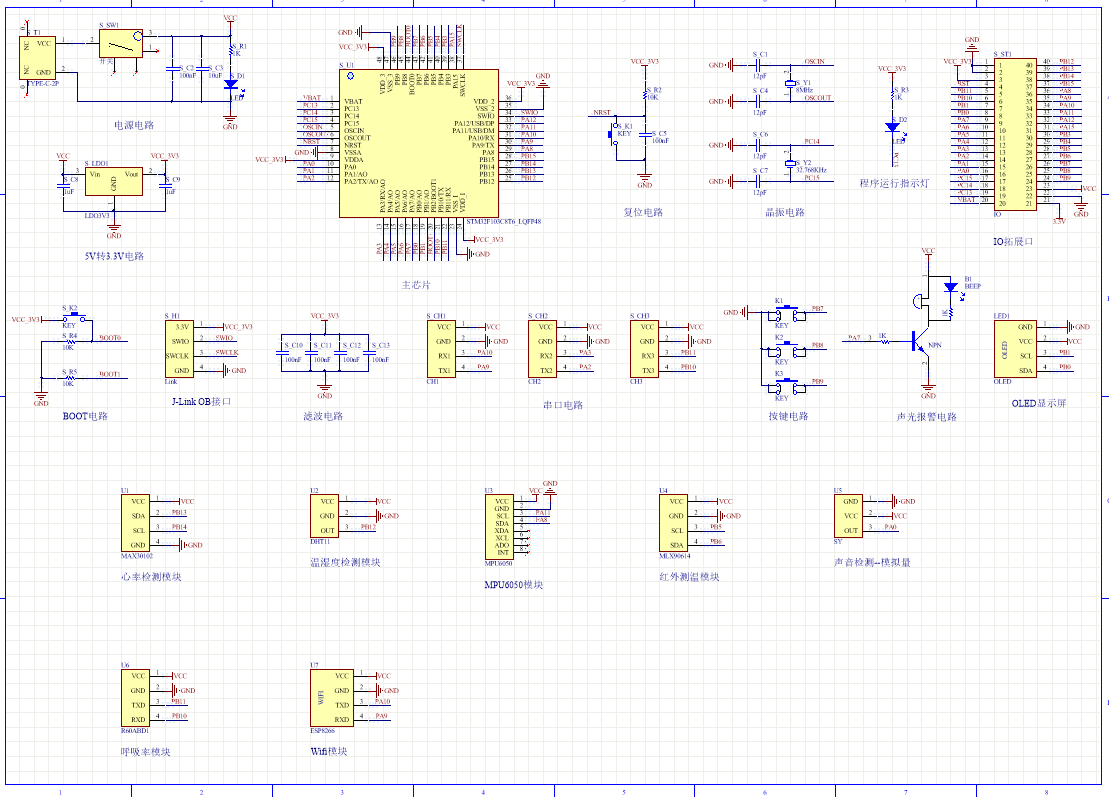Select the LED1 OLED display block
Viewport: 1109px width, 797px height.
1015,349
